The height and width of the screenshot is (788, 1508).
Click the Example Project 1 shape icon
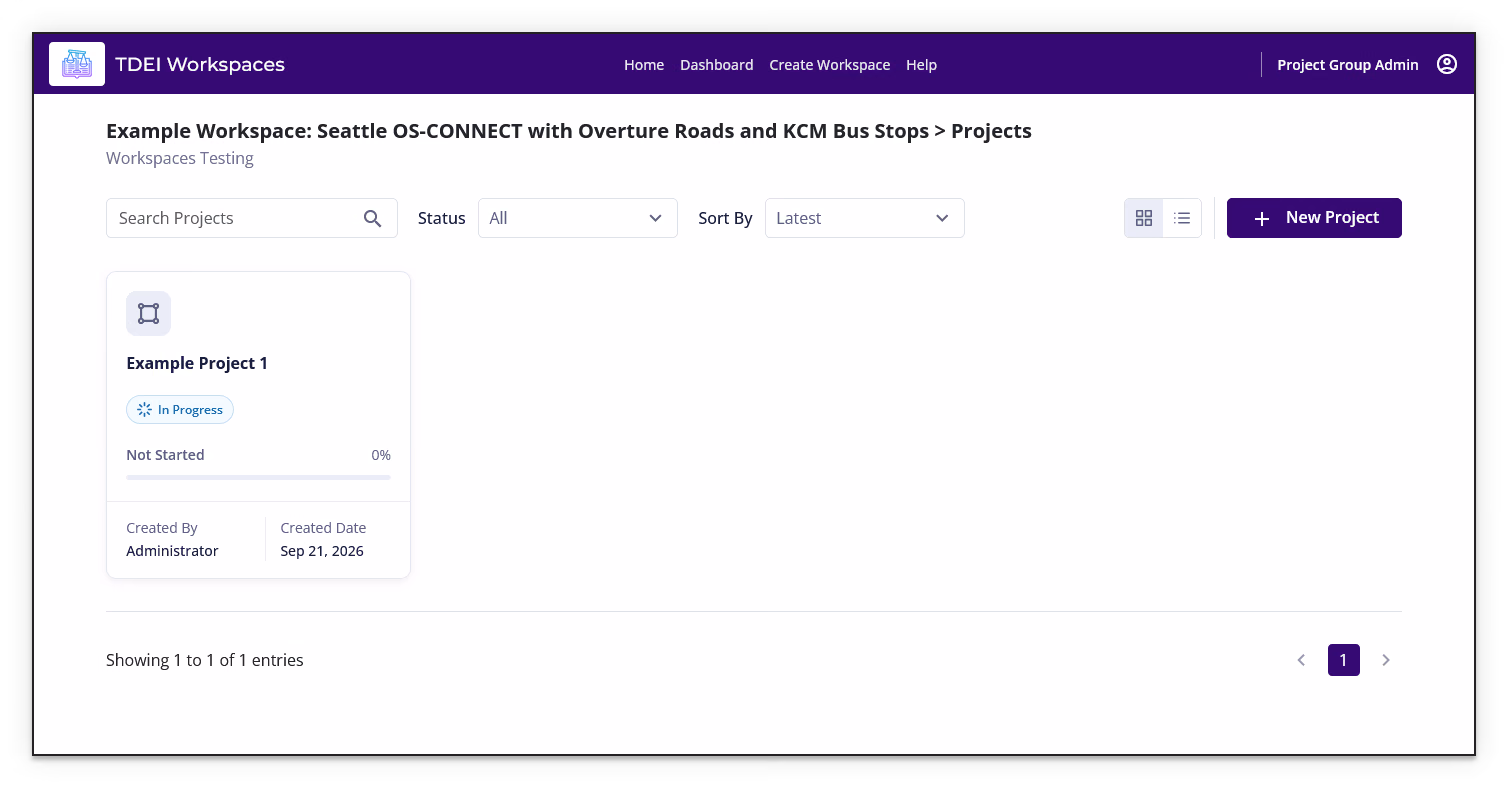(148, 313)
